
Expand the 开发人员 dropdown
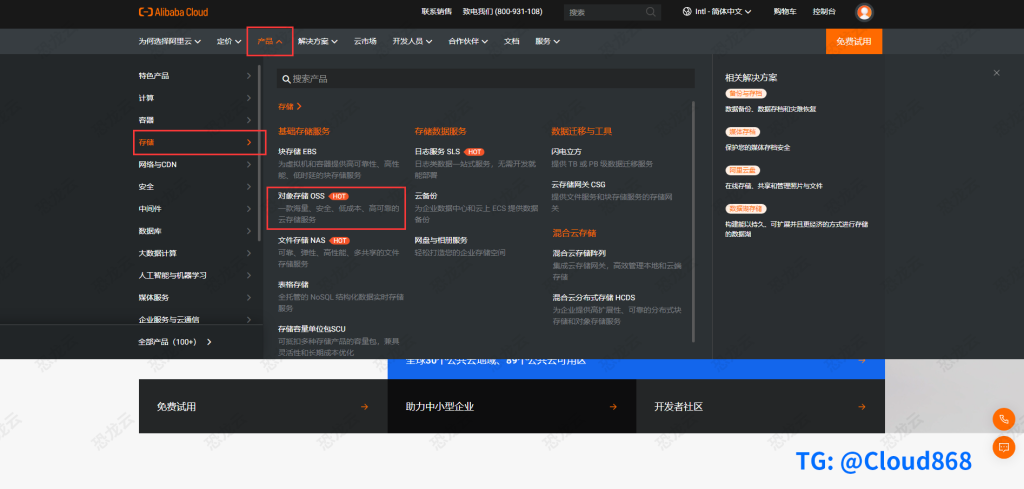[412, 41]
